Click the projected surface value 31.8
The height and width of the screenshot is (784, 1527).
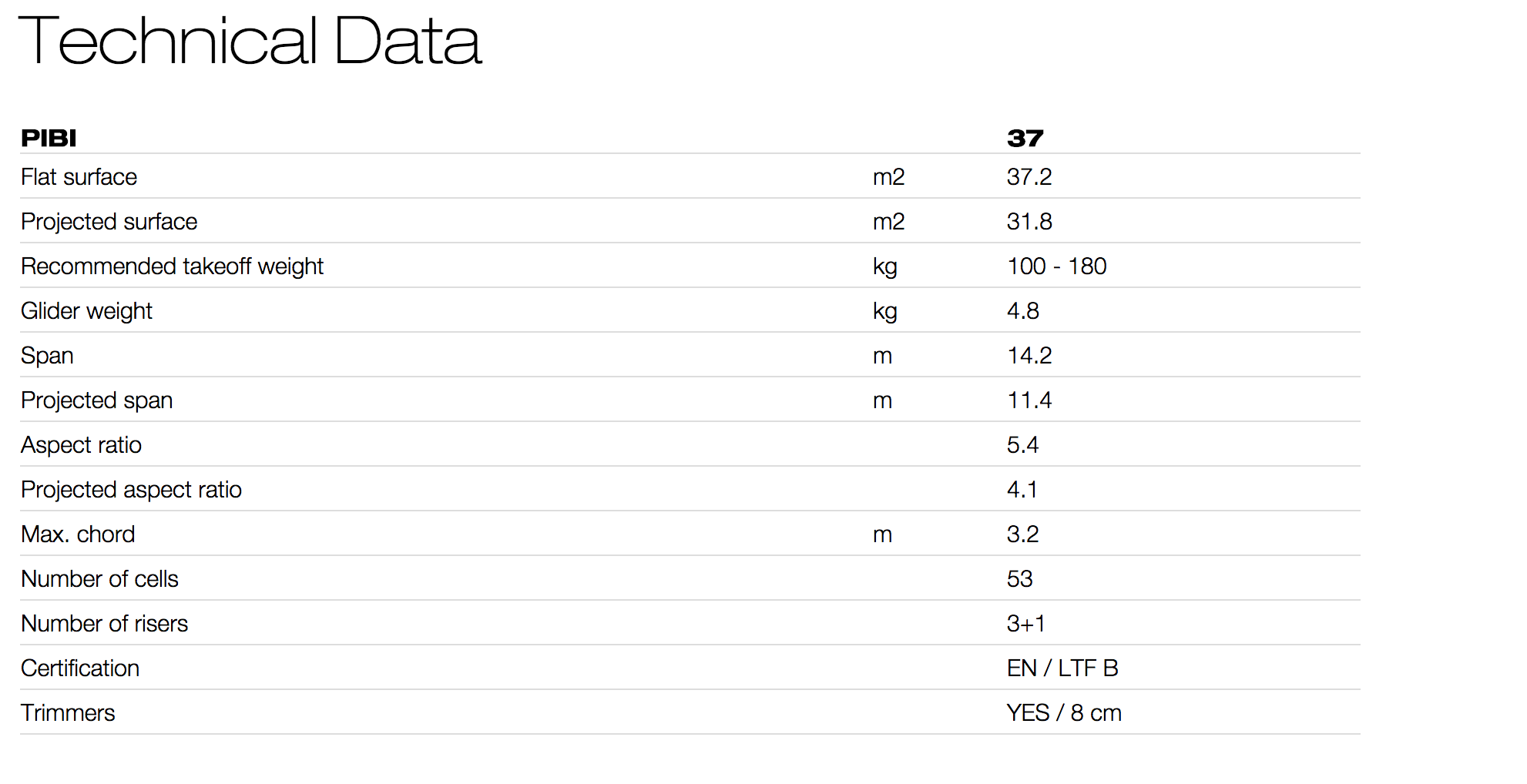click(1029, 222)
